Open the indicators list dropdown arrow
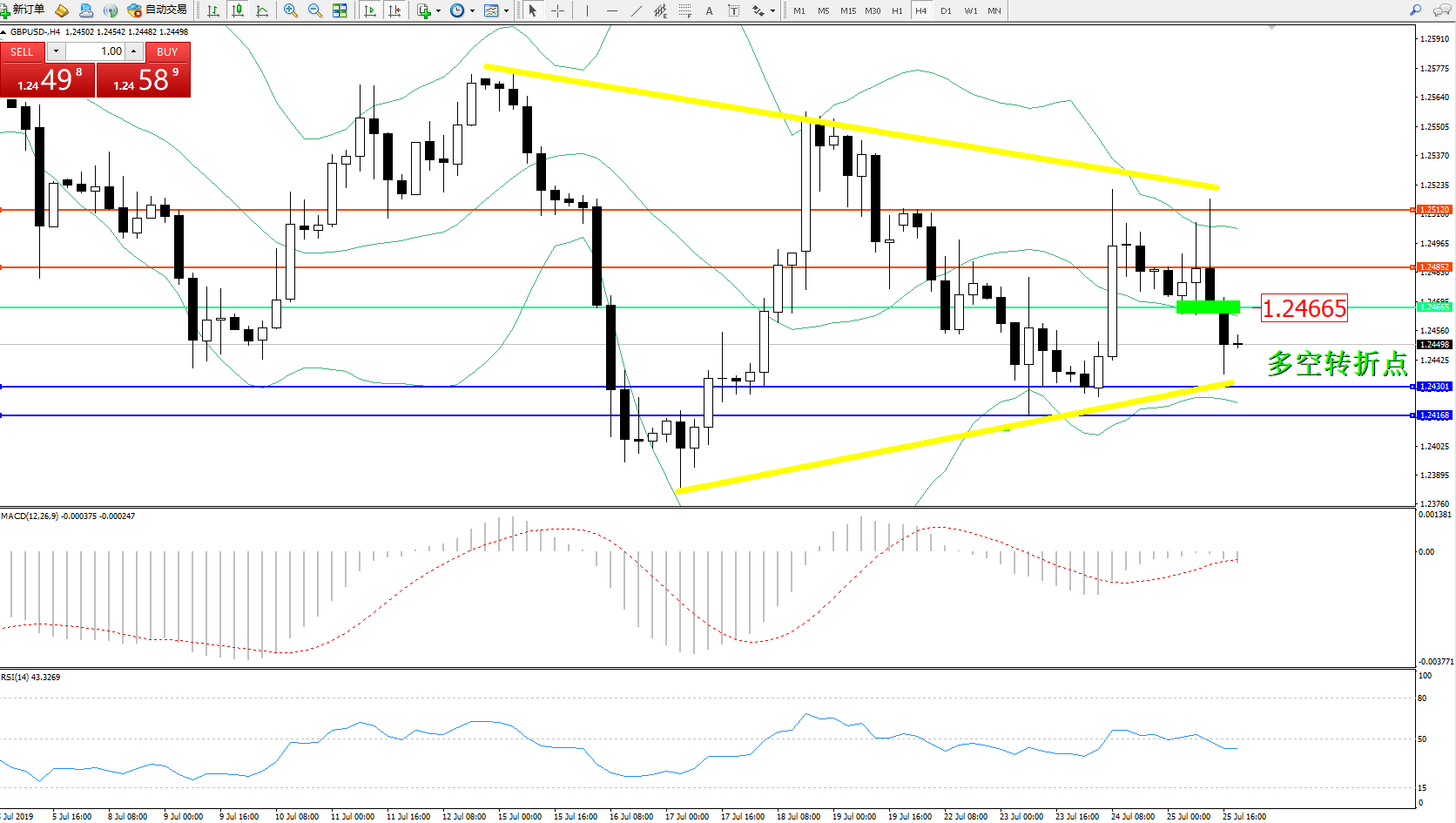This screenshot has width=1456, height=823. click(438, 11)
